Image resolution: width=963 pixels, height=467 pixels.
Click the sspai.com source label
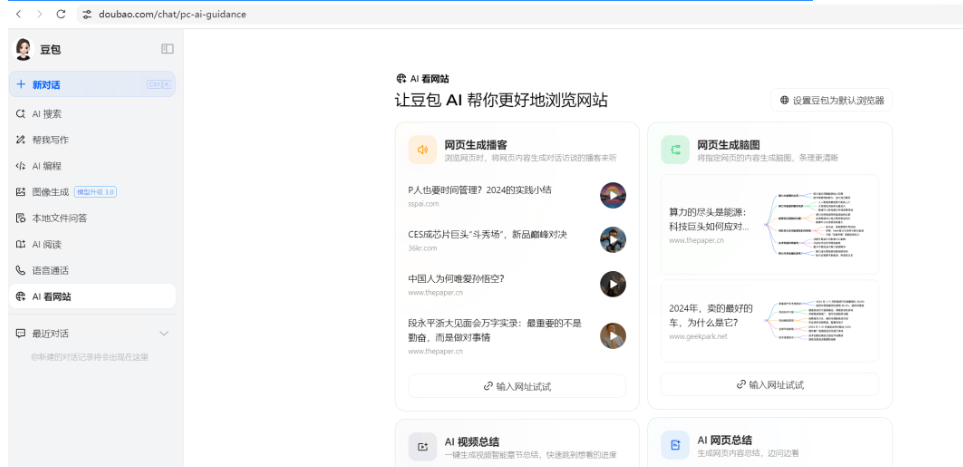click(x=424, y=203)
